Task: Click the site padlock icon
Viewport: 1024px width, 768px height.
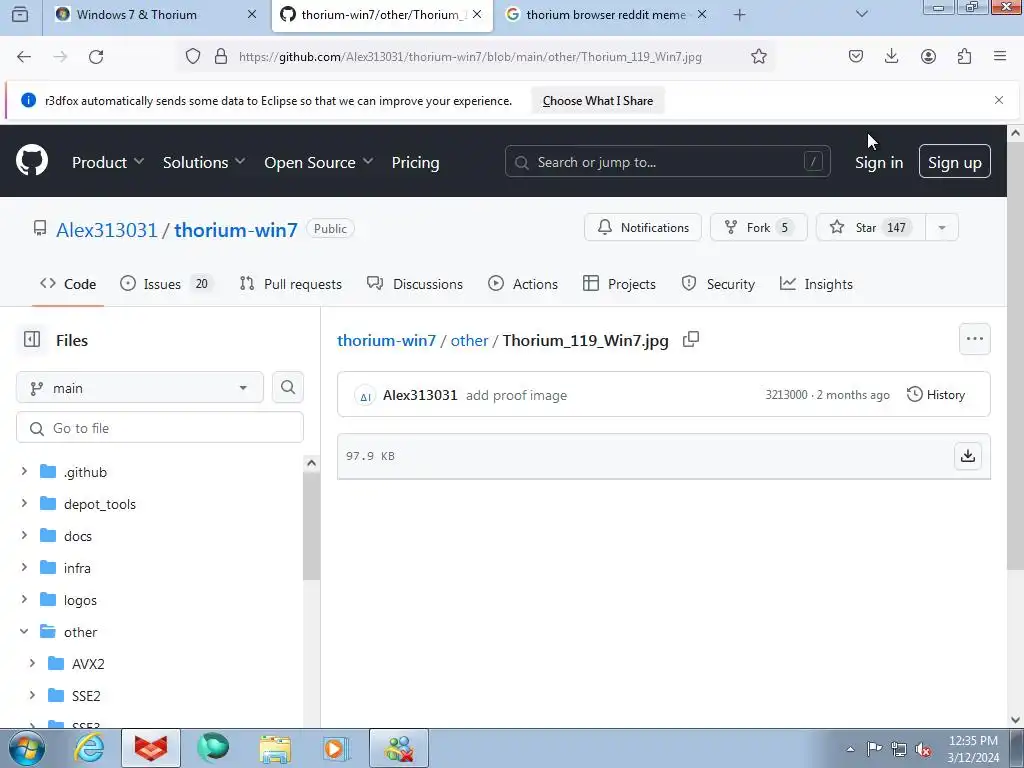Action: [x=221, y=57]
